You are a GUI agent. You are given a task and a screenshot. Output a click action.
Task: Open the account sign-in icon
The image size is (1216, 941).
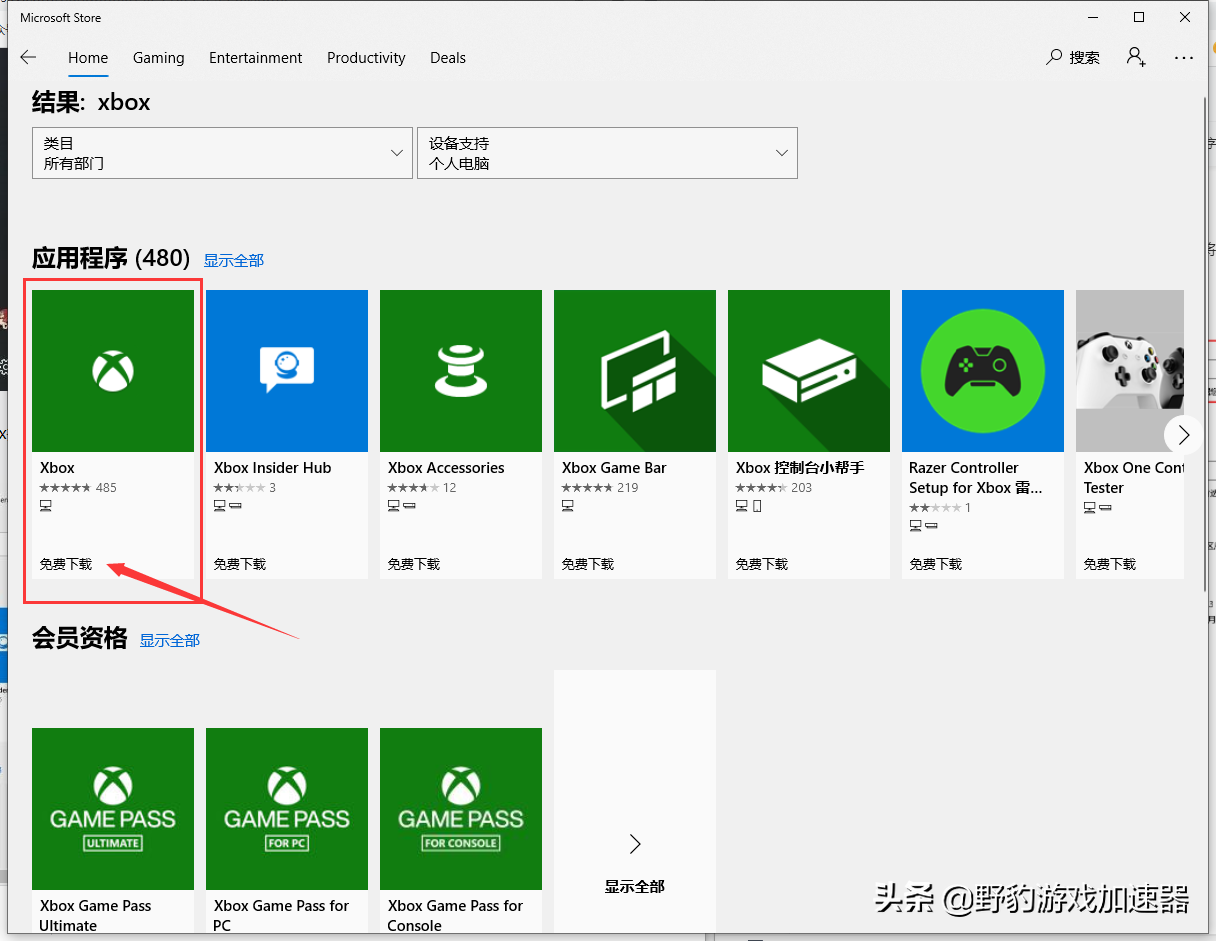(1136, 57)
